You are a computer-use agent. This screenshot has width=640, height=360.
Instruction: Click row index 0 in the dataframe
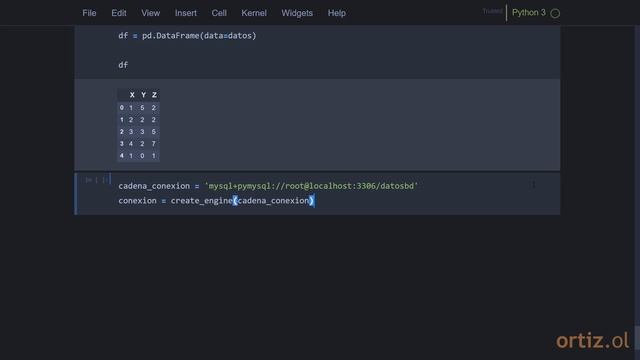pyautogui.click(x=122, y=108)
